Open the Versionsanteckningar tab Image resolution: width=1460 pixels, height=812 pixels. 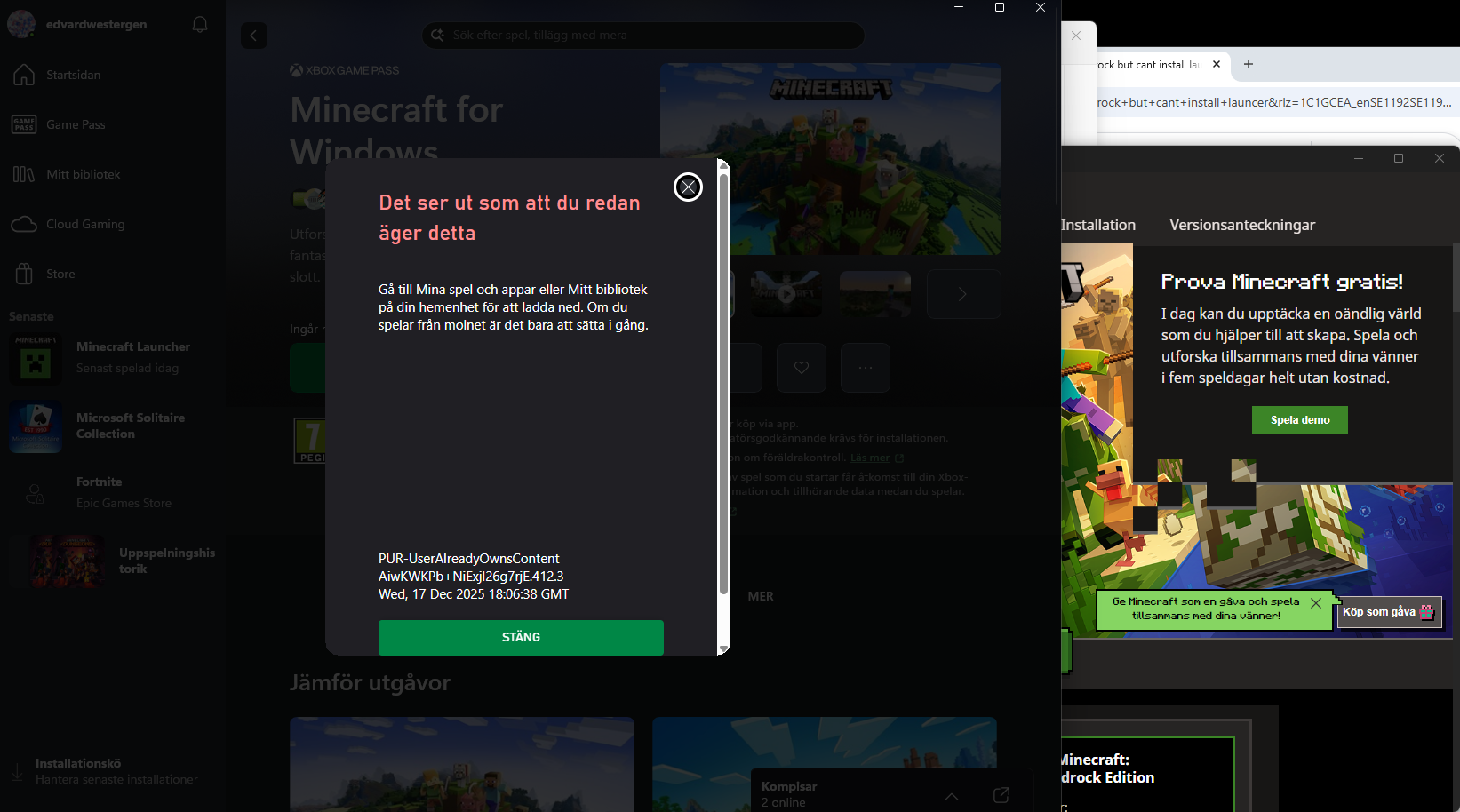point(1242,225)
